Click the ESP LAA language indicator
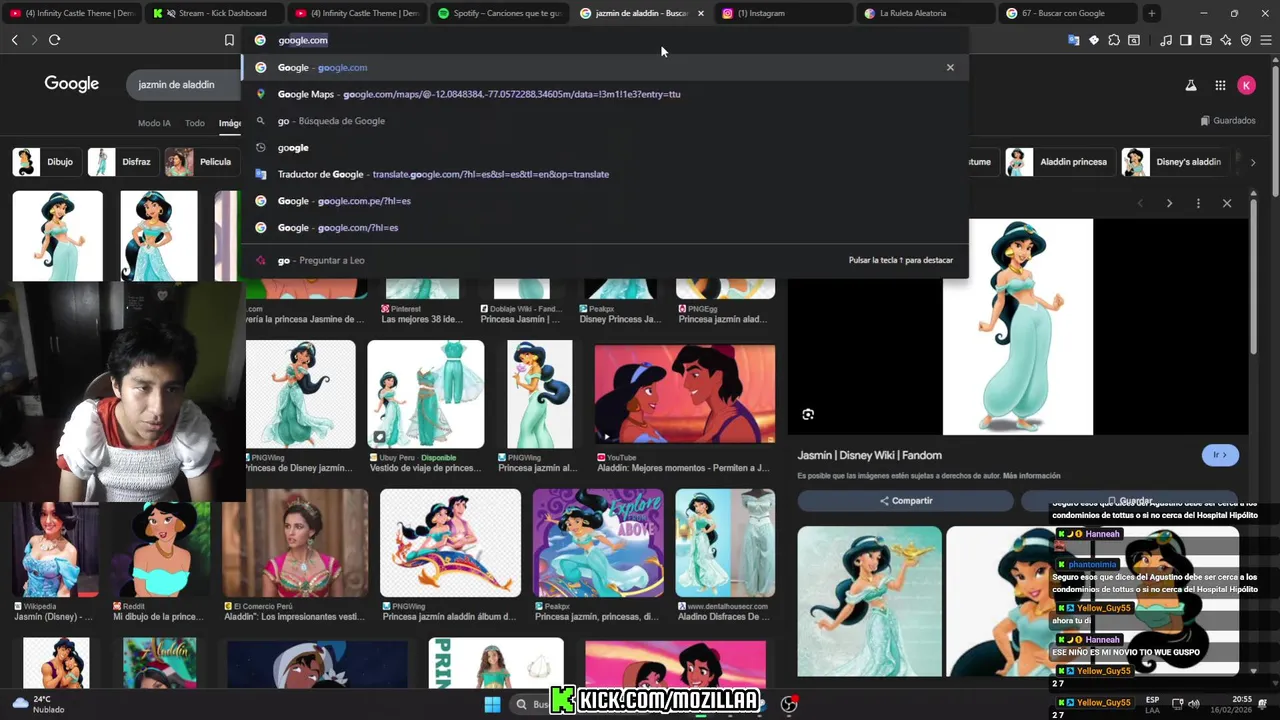Image resolution: width=1280 pixels, height=720 pixels. (x=1153, y=704)
